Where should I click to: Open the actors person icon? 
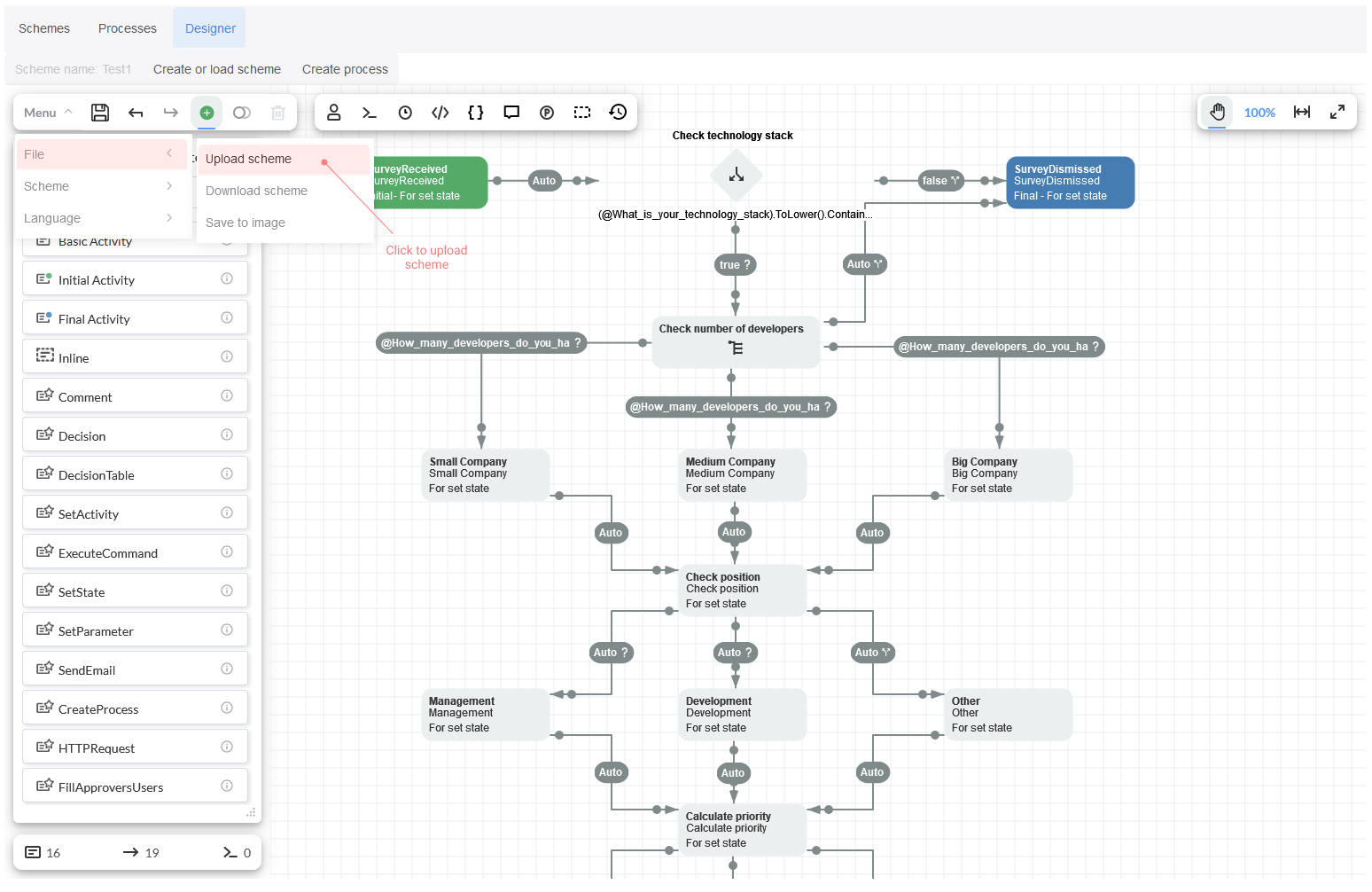[x=334, y=113]
